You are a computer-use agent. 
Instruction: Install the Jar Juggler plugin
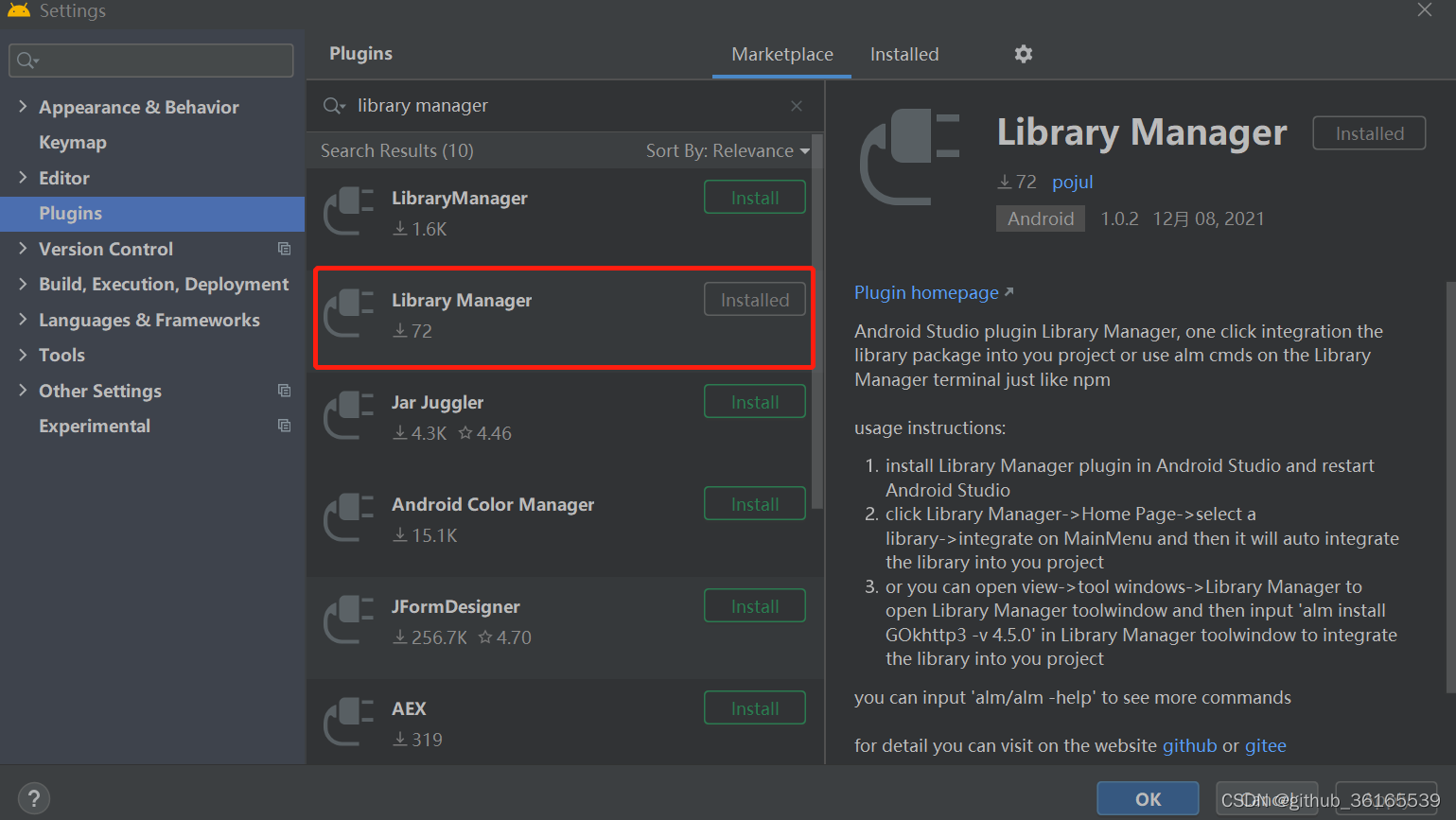[755, 402]
